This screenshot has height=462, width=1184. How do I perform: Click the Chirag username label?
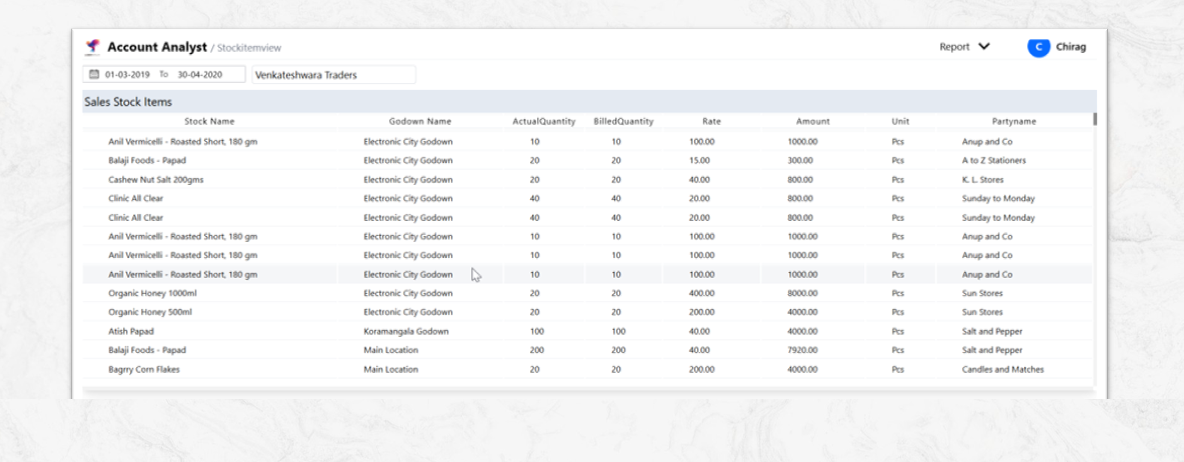coord(1071,47)
